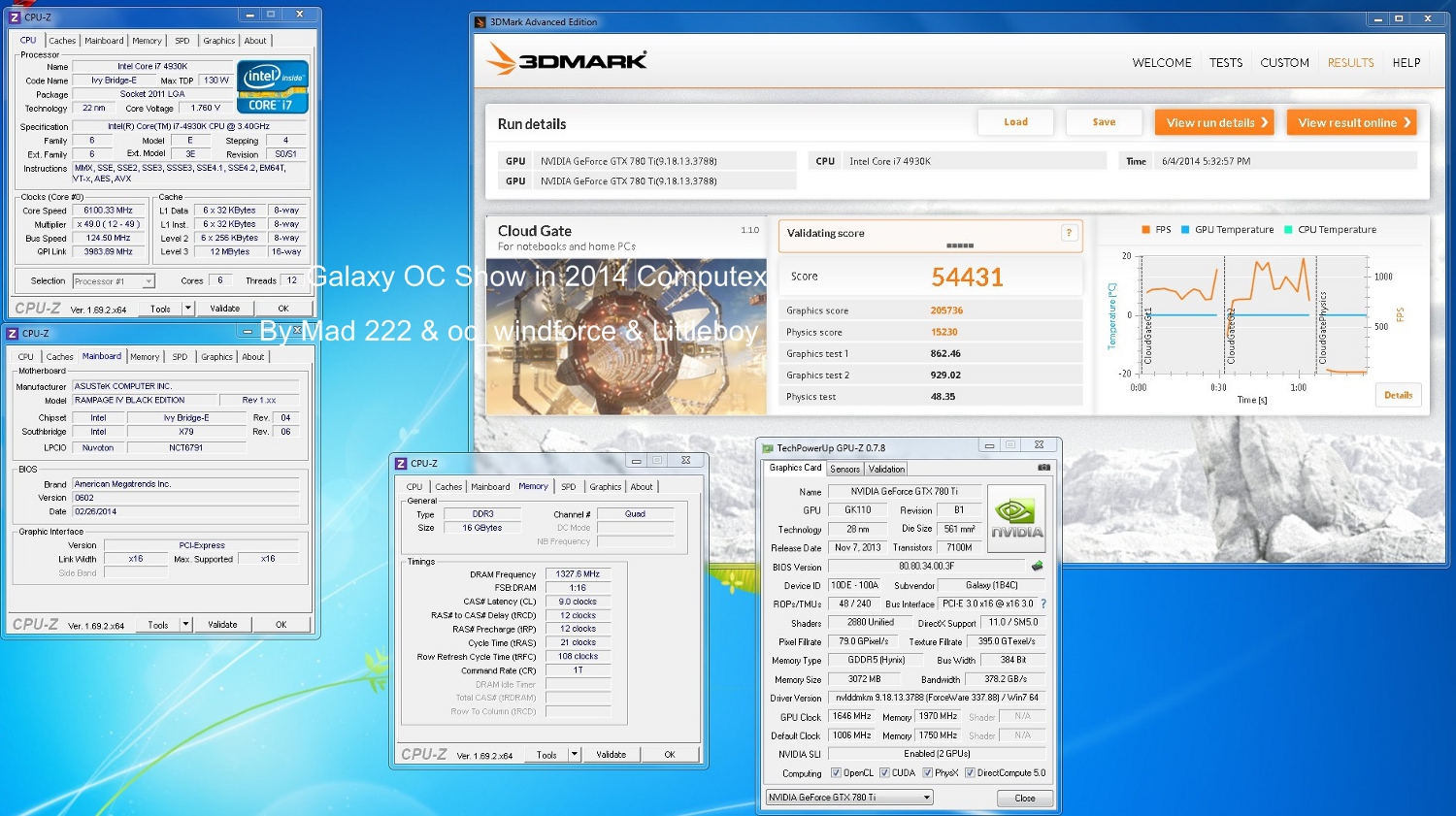Image resolution: width=1456 pixels, height=816 pixels.
Task: Click the title bar icon of the CPU-Z Mainboard window
Action: click(13, 333)
